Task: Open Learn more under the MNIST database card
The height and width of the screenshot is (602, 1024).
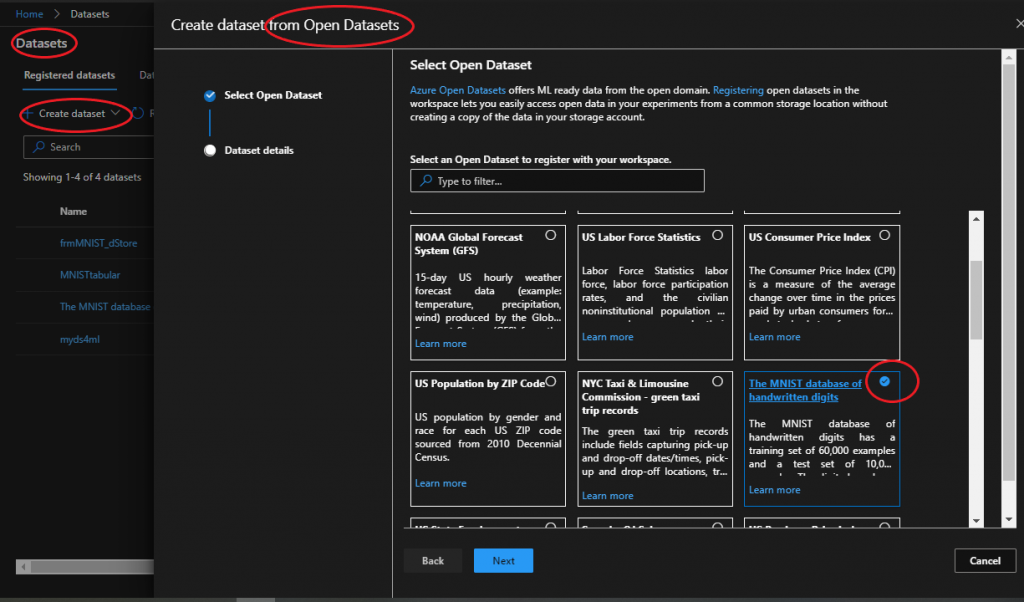Action: point(775,490)
